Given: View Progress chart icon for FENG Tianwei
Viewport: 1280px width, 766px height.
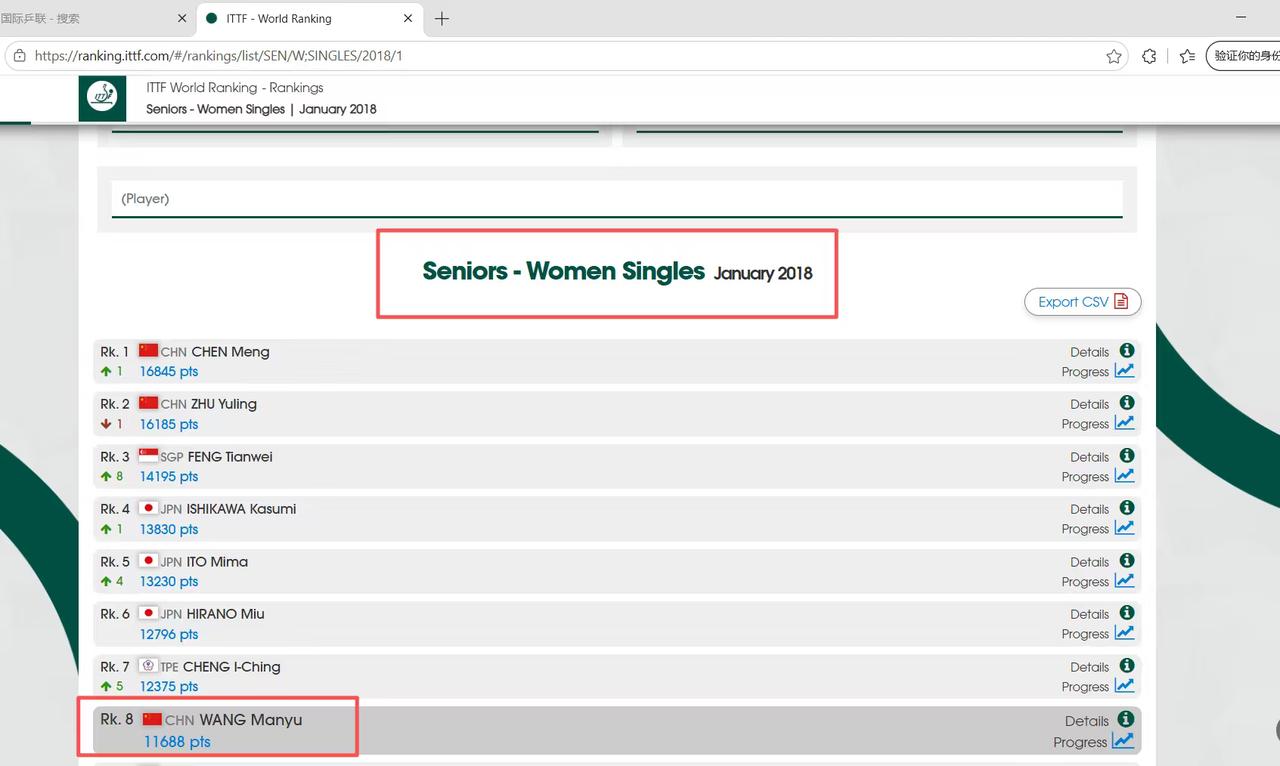Looking at the screenshot, I should pos(1125,476).
